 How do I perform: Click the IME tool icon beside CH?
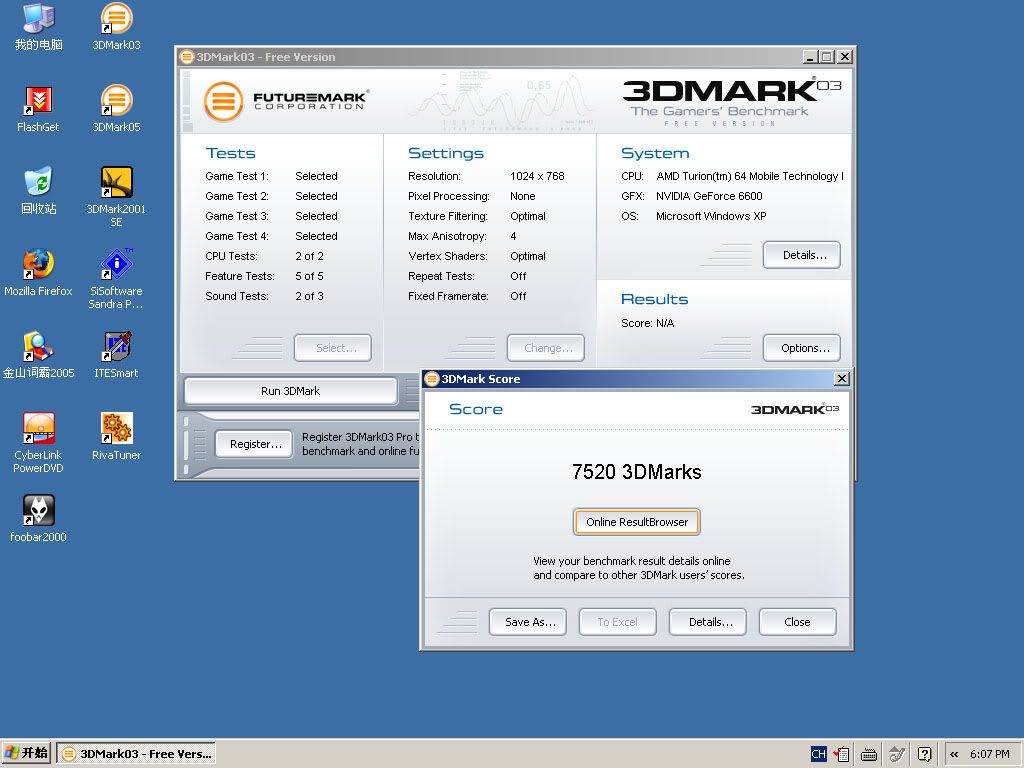[x=841, y=754]
